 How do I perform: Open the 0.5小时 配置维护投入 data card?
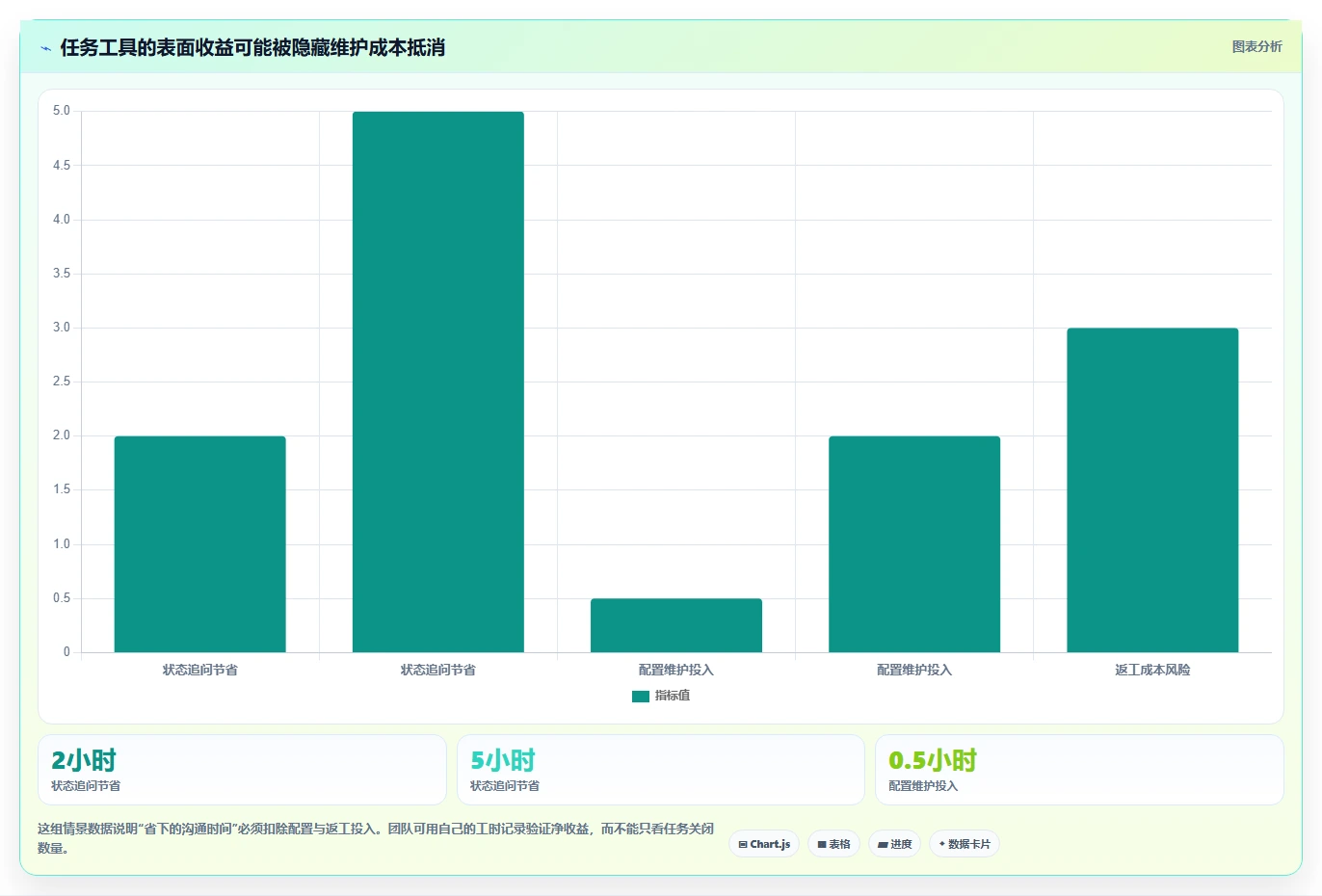pyautogui.click(x=1079, y=770)
